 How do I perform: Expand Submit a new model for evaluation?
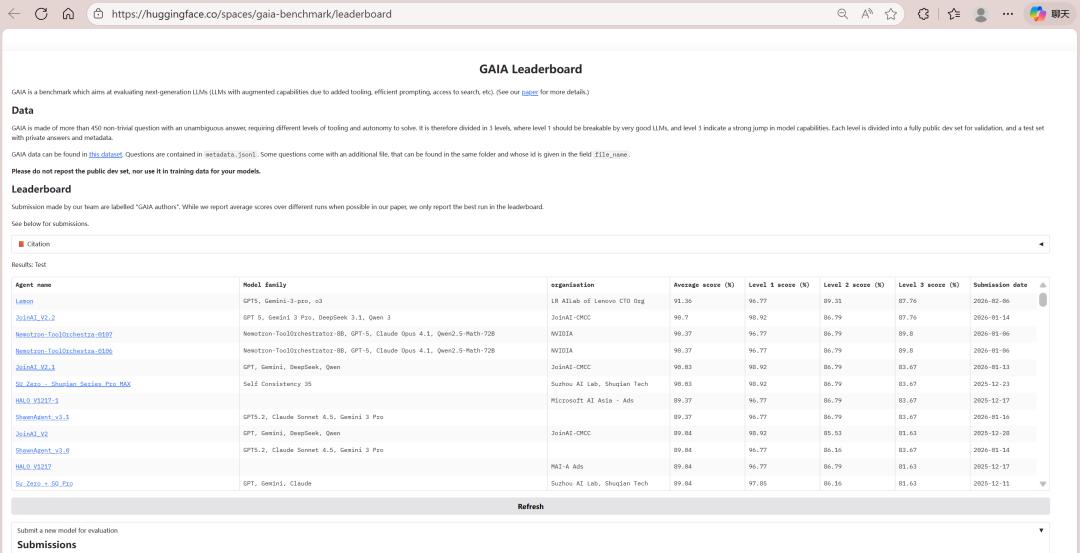tap(530, 530)
